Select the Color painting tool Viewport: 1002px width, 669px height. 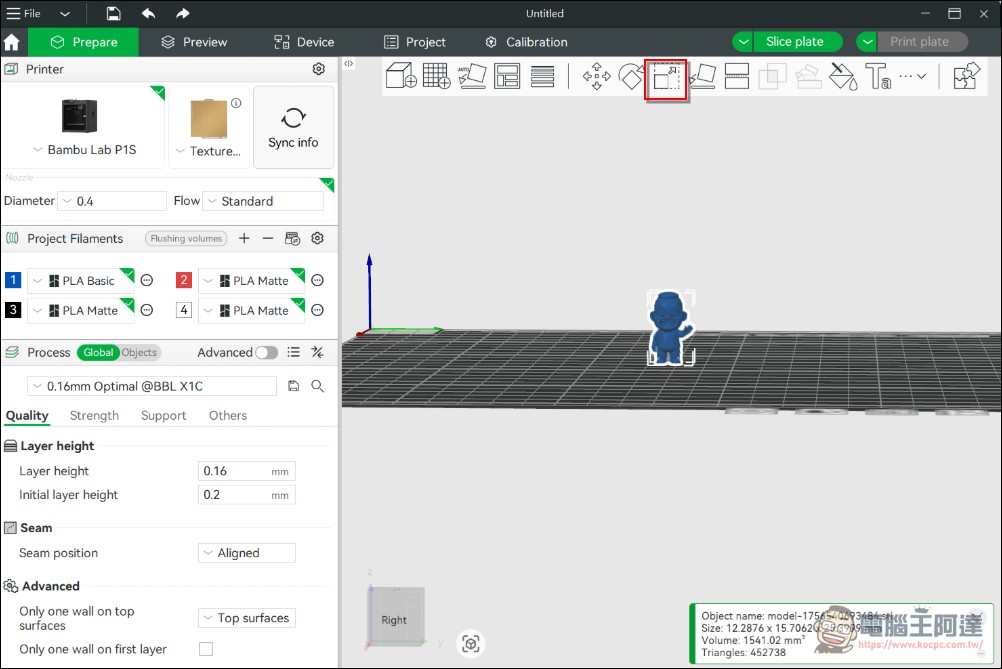point(843,76)
